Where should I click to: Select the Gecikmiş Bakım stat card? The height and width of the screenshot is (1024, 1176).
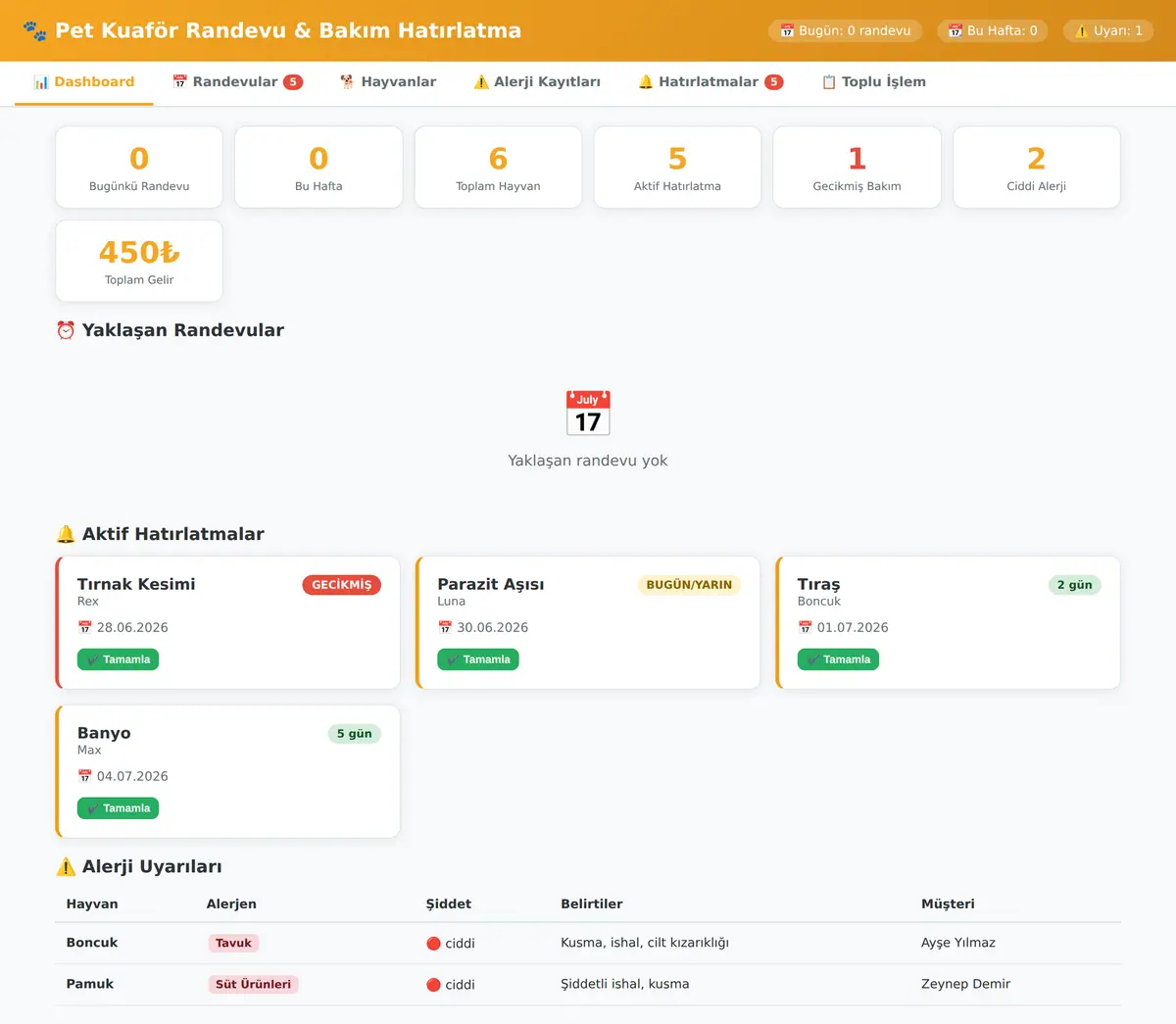pyautogui.click(x=857, y=168)
